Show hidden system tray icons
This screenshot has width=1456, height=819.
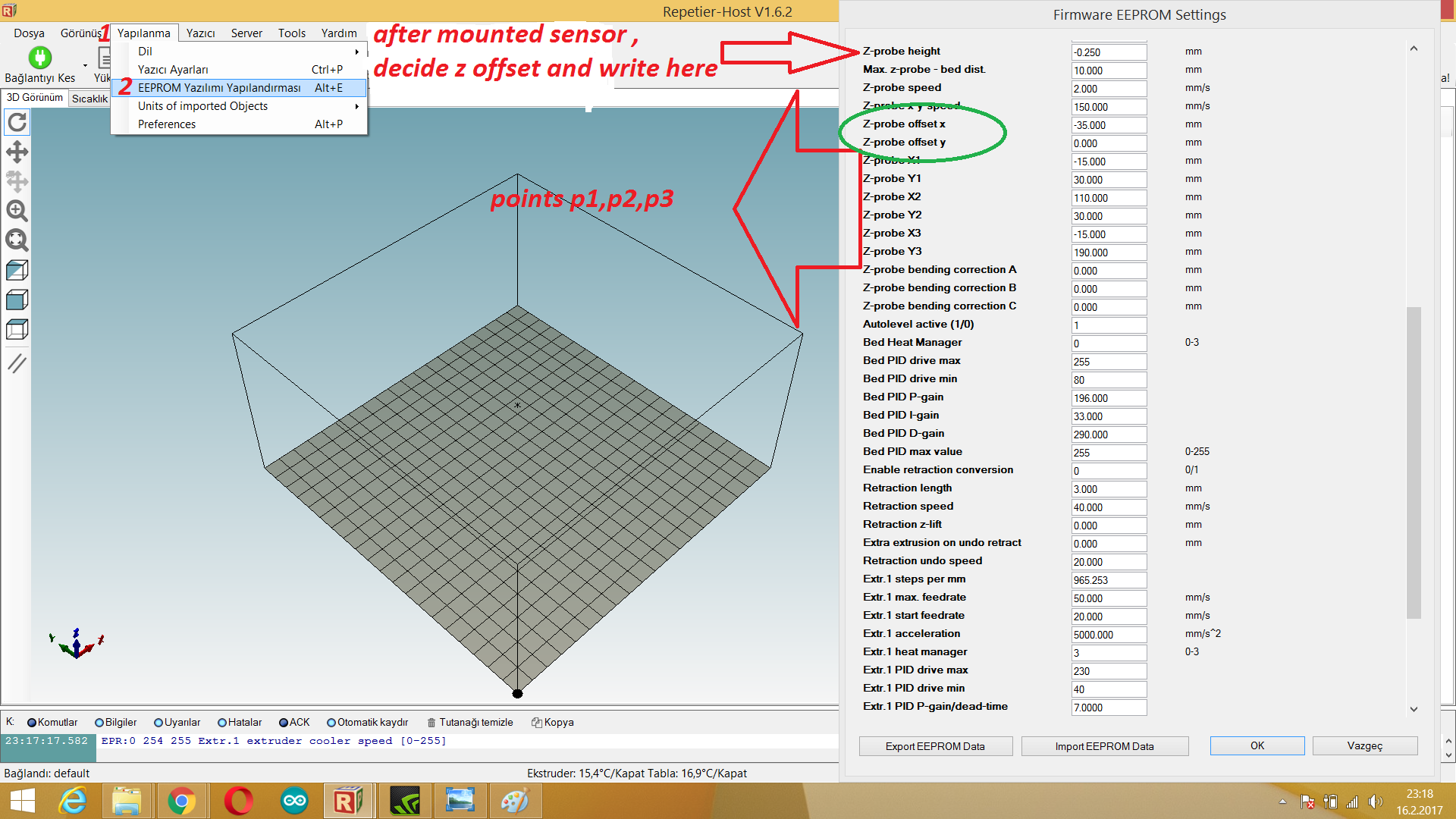(x=1282, y=802)
